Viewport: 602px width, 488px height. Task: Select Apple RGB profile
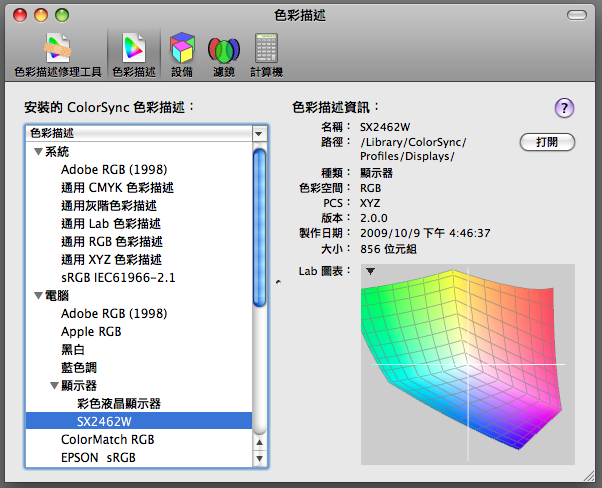pyautogui.click(x=91, y=332)
